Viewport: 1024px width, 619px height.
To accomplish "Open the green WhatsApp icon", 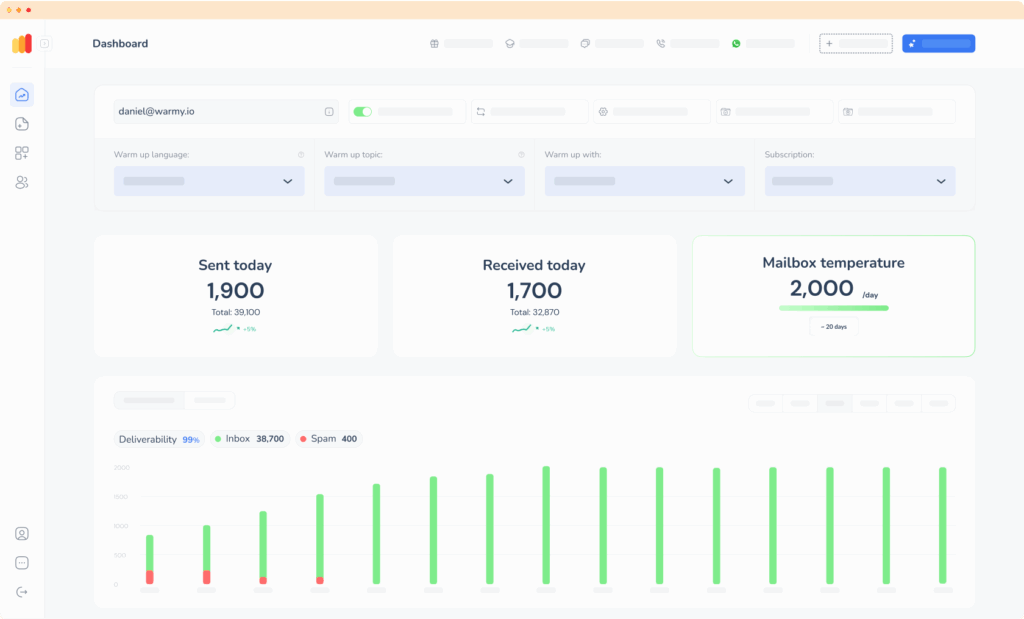I will click(736, 44).
